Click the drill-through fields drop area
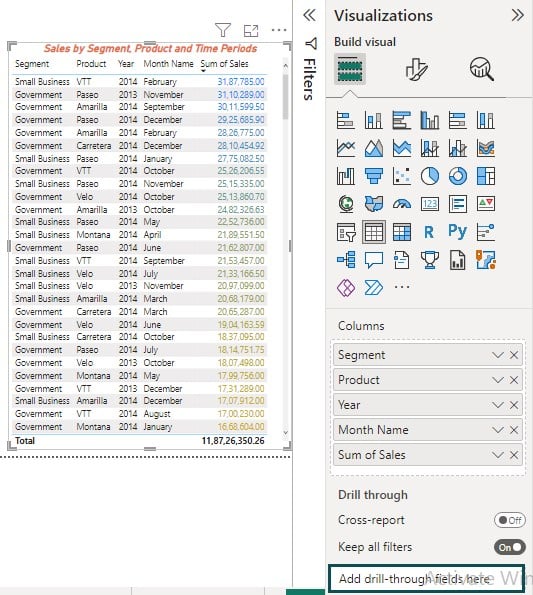The height and width of the screenshot is (595, 533). pos(426,578)
